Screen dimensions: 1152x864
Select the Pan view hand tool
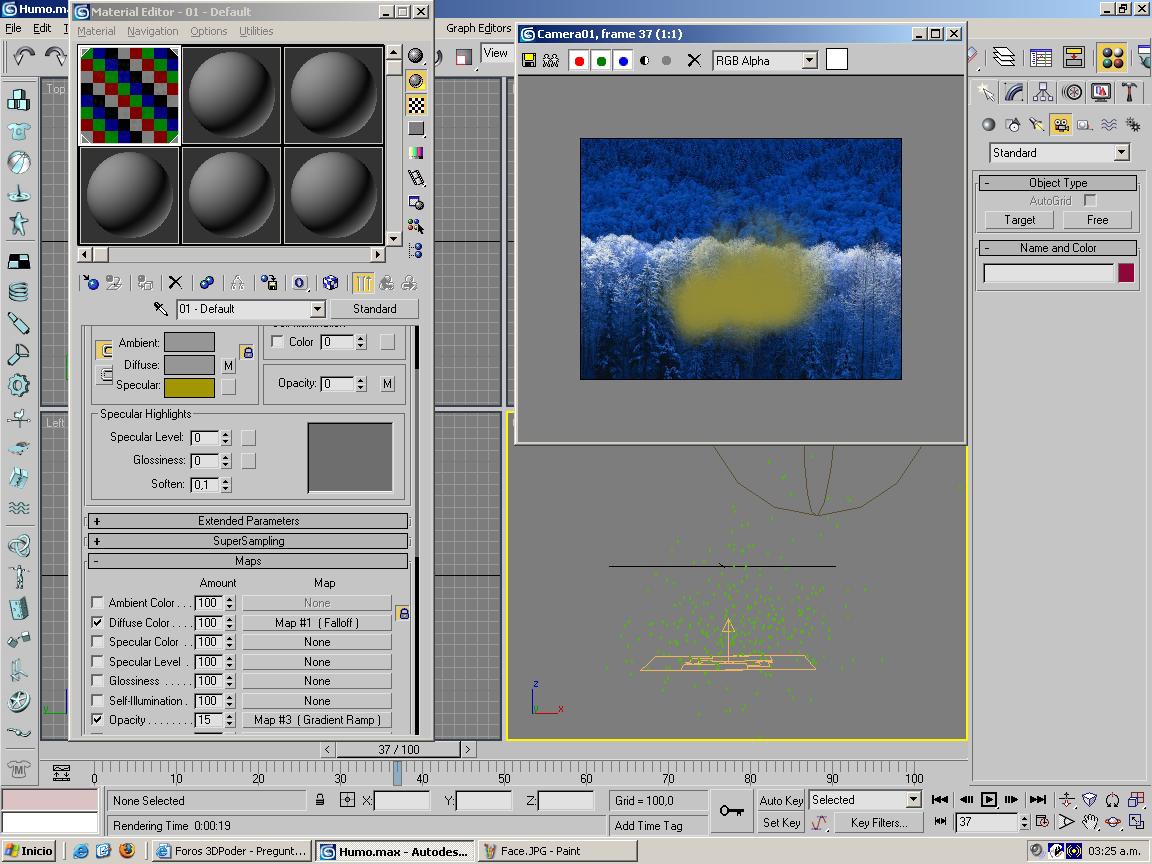click(1090, 822)
